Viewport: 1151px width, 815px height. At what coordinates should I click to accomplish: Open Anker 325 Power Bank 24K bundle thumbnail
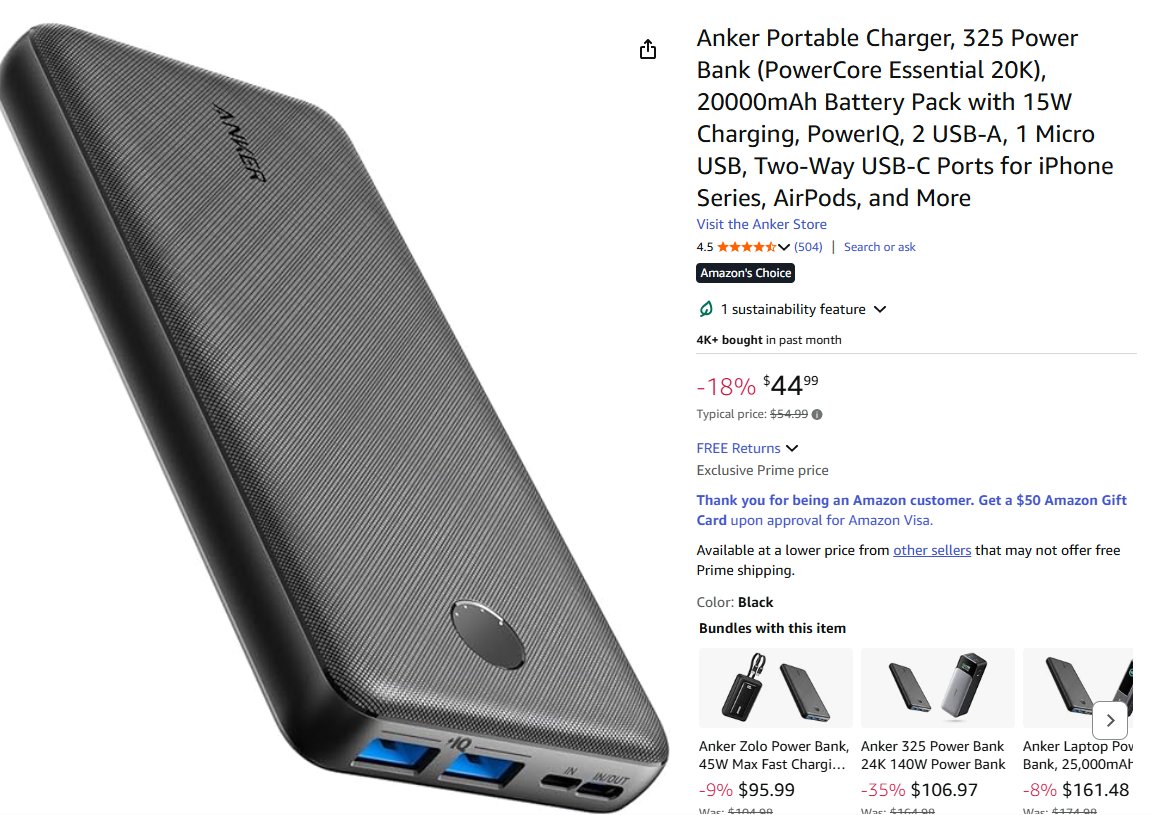937,687
